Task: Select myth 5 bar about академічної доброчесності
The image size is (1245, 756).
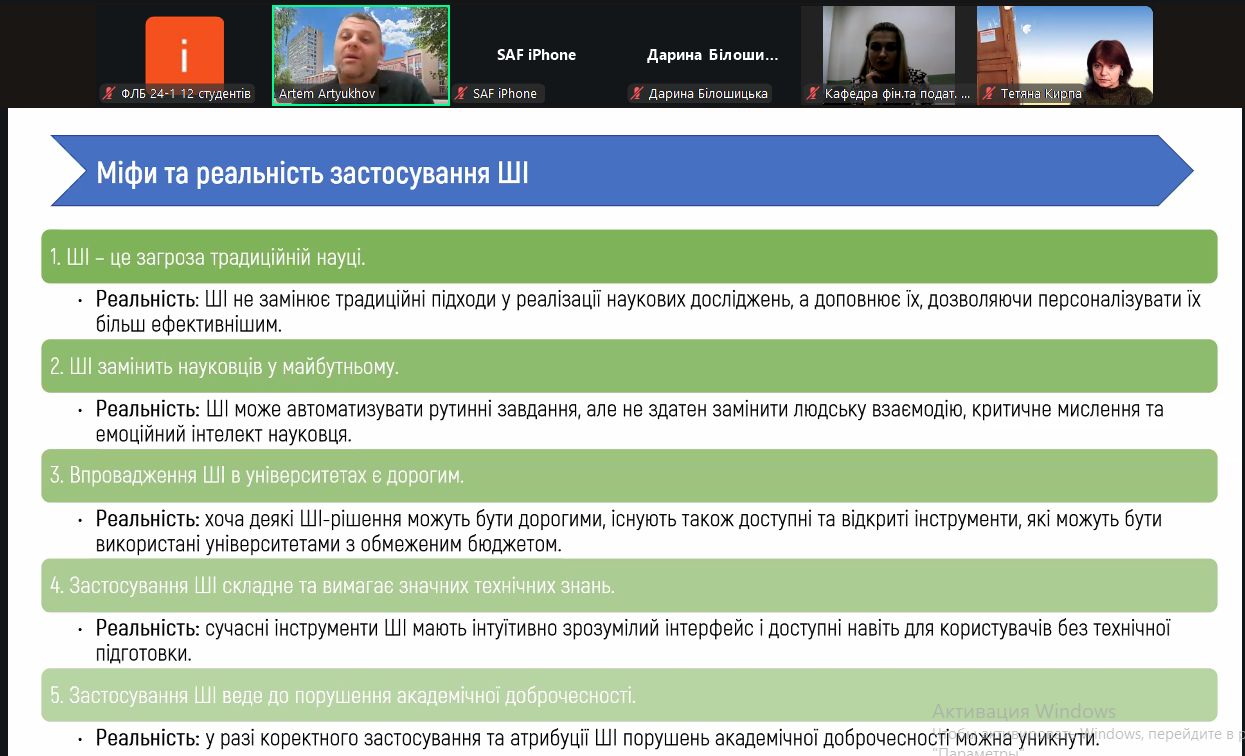Action: click(x=628, y=695)
